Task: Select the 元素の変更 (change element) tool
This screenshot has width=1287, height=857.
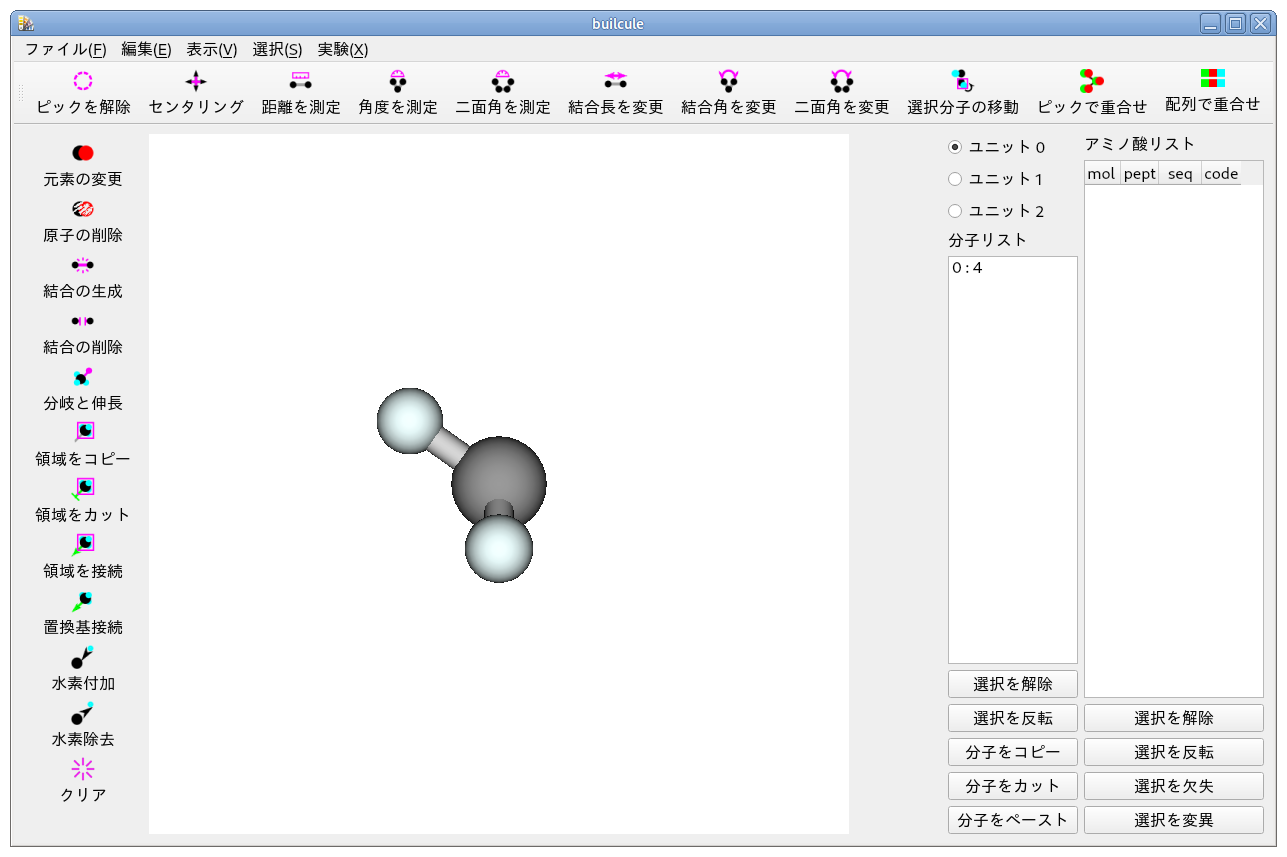Action: pyautogui.click(x=80, y=167)
